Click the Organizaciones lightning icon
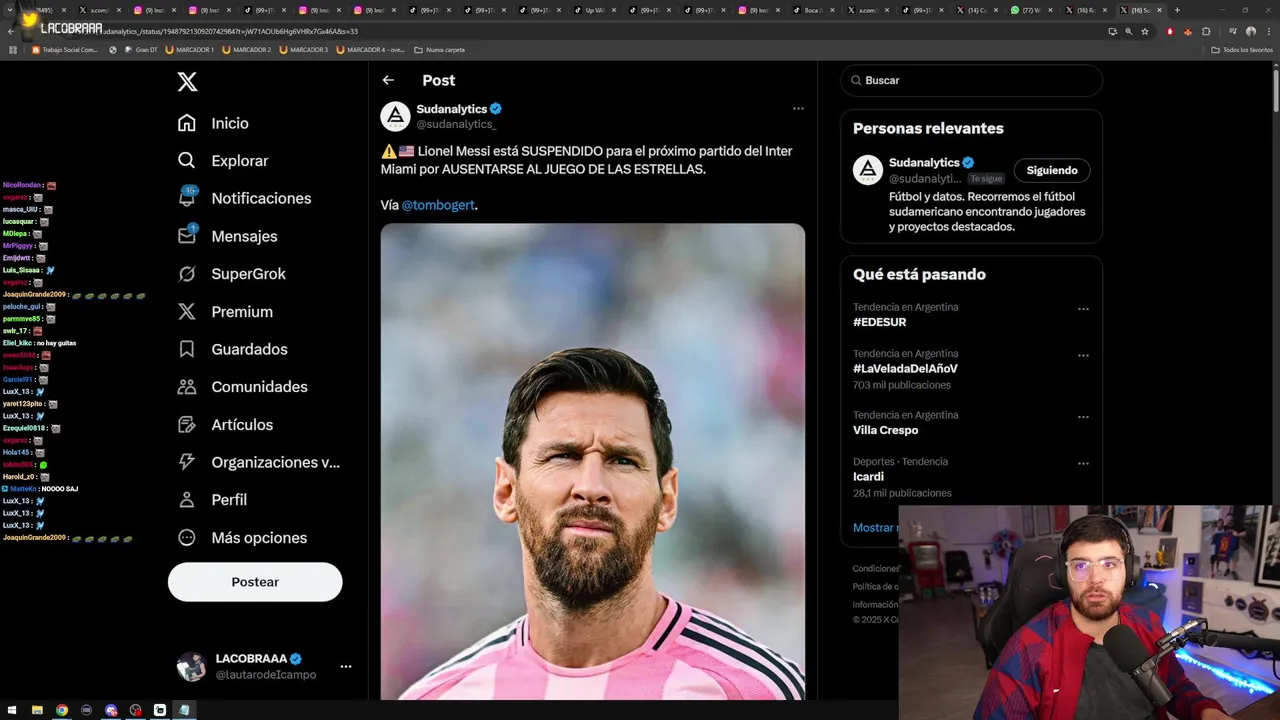 point(187,462)
